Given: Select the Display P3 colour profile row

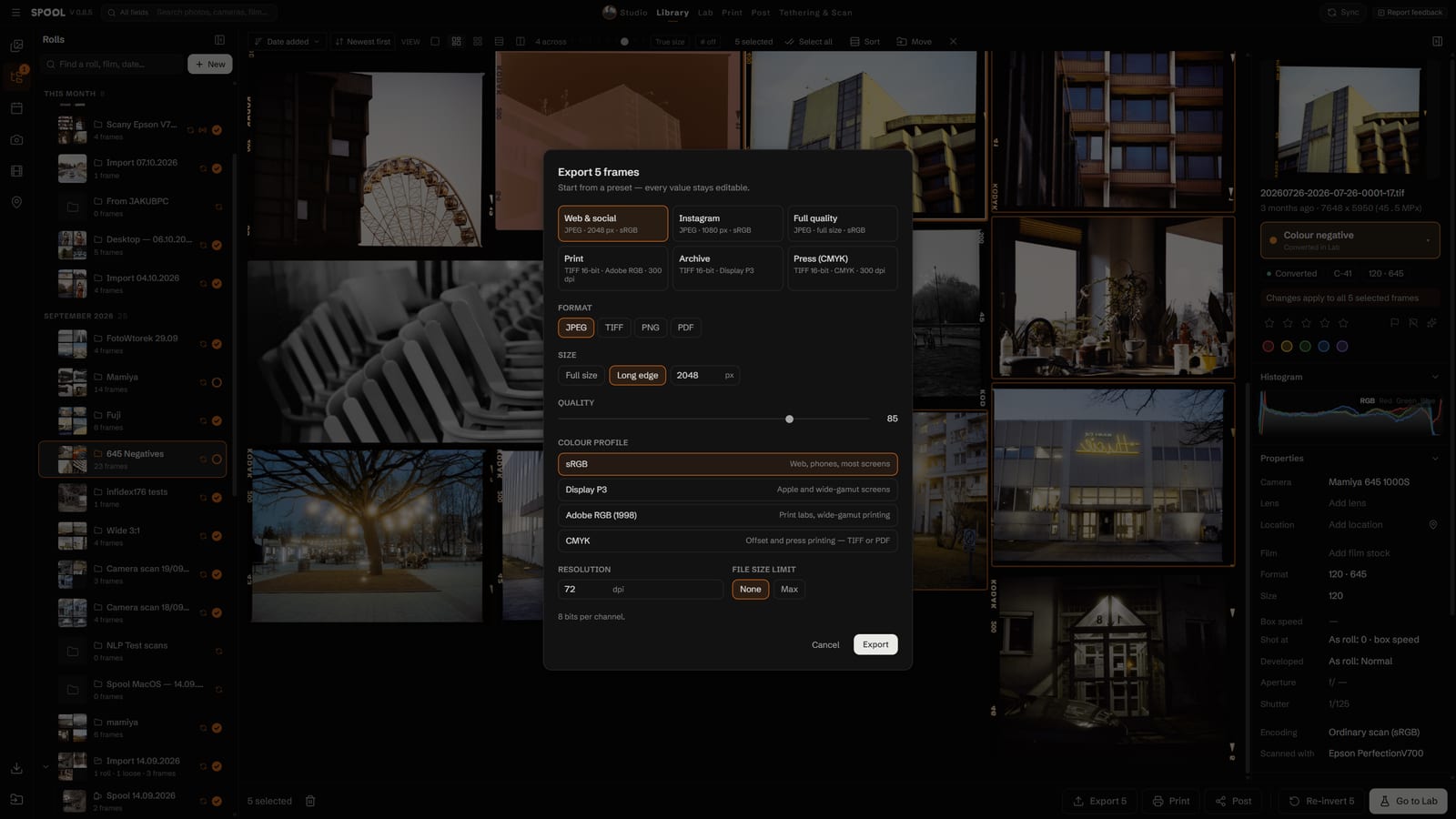Looking at the screenshot, I should coord(727,490).
